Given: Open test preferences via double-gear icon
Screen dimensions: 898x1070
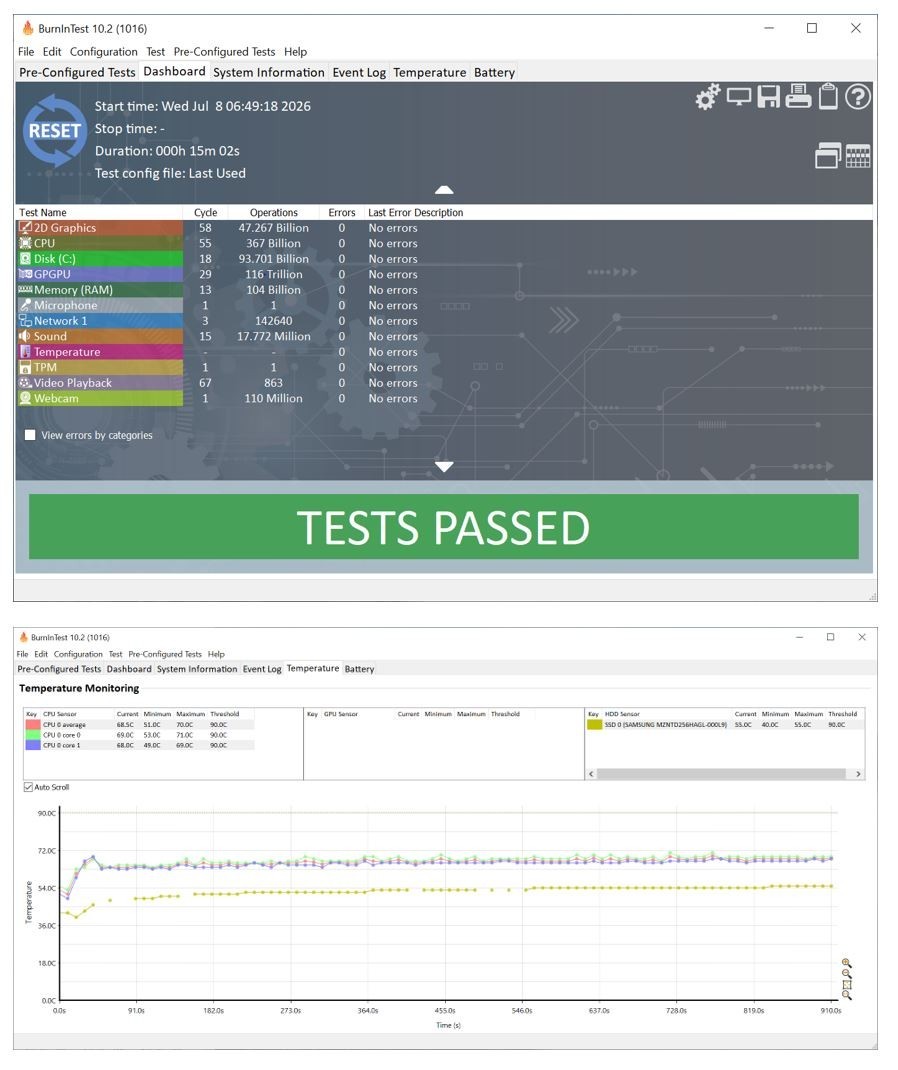Looking at the screenshot, I should pyautogui.click(x=708, y=97).
